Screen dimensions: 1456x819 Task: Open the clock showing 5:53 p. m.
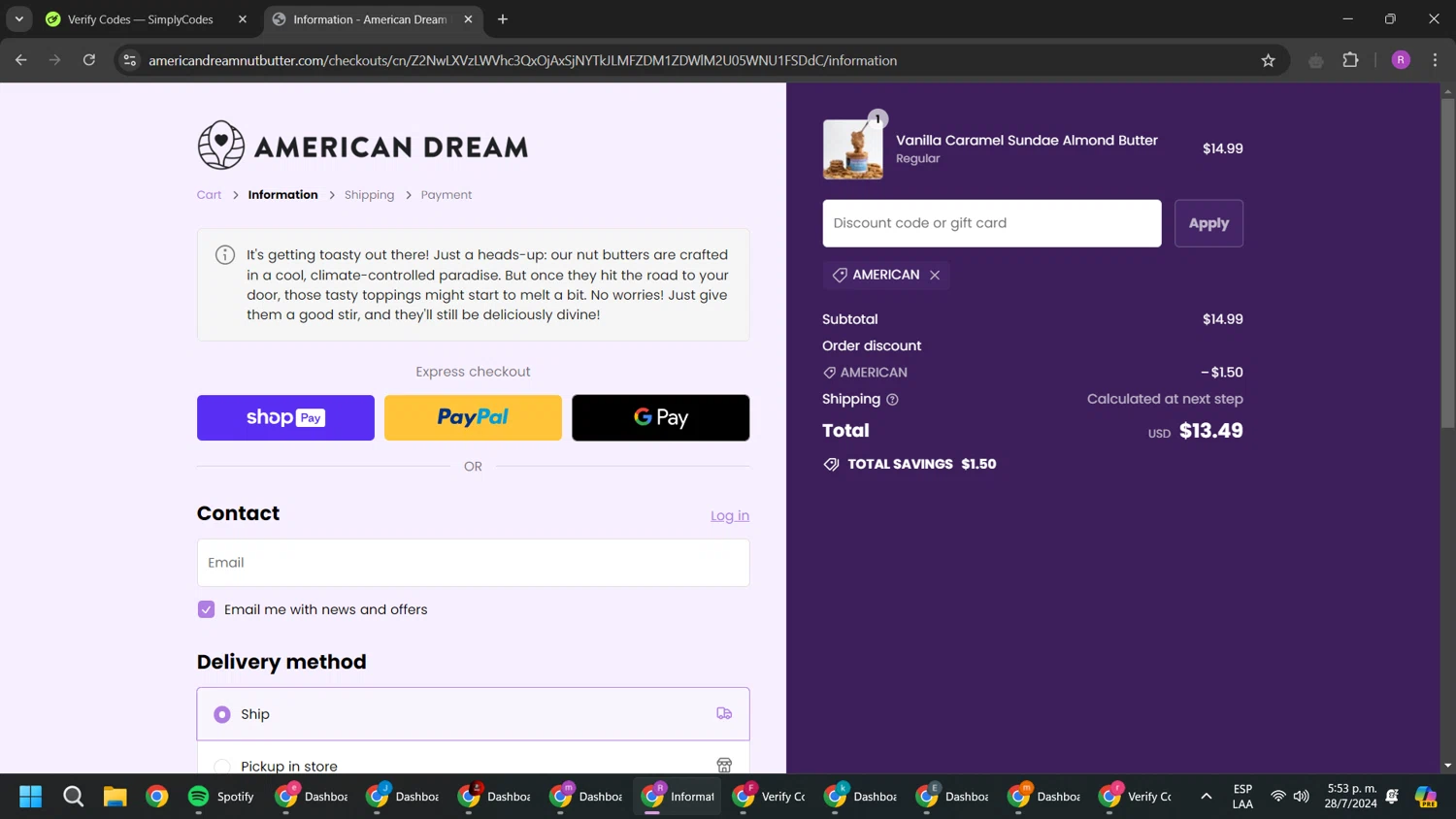pos(1351,797)
